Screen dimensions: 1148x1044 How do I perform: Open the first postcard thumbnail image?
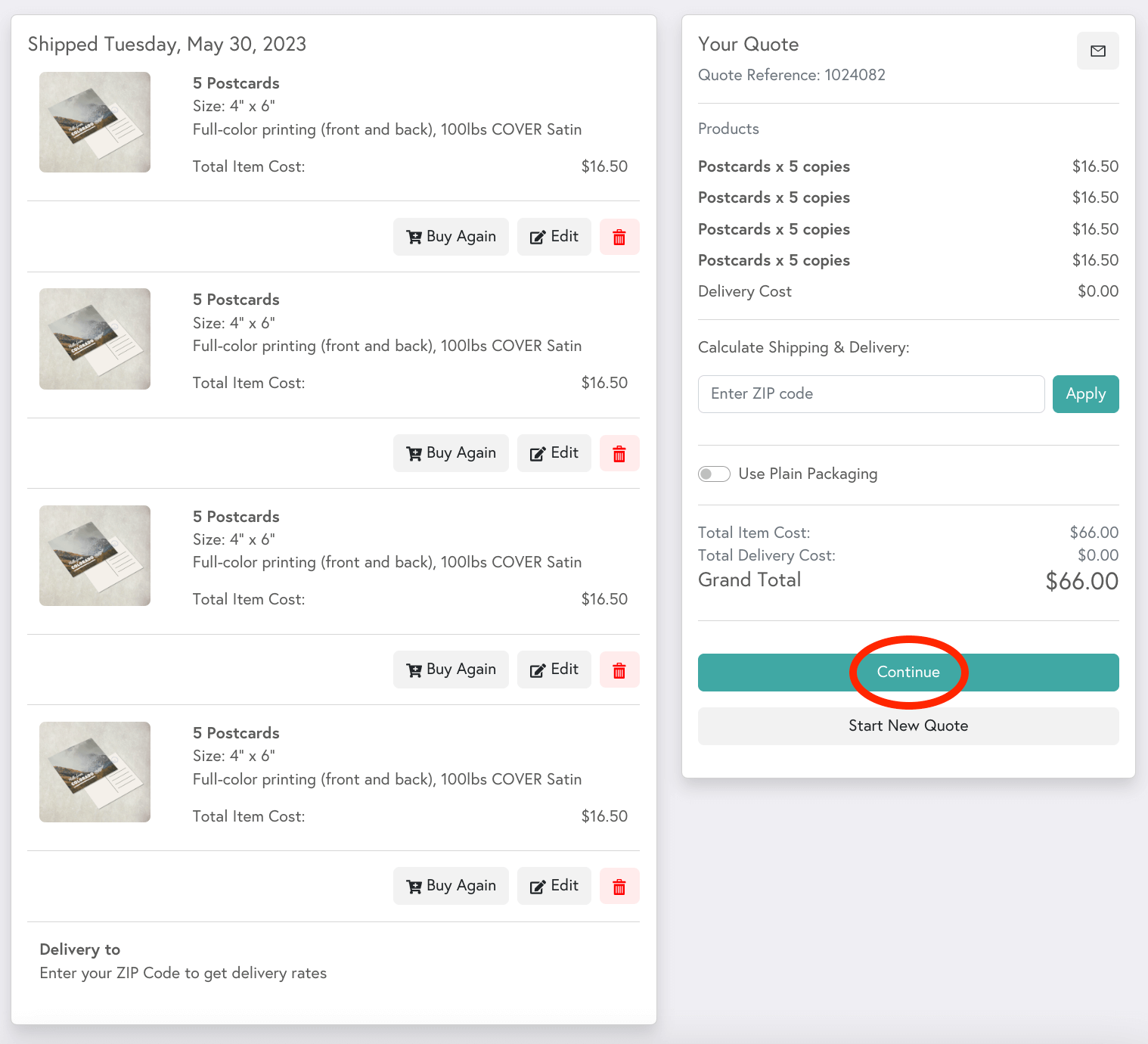pos(95,123)
